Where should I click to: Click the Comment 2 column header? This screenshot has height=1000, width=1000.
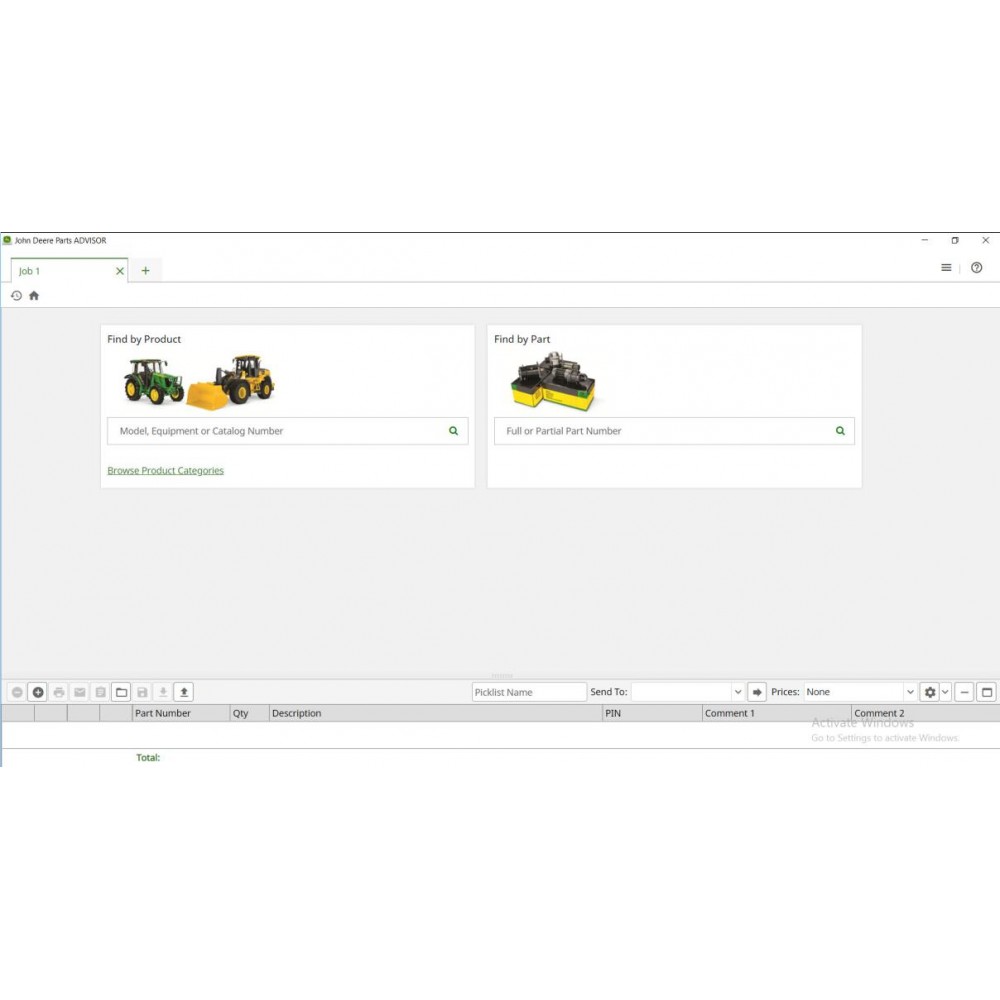[x=925, y=713]
